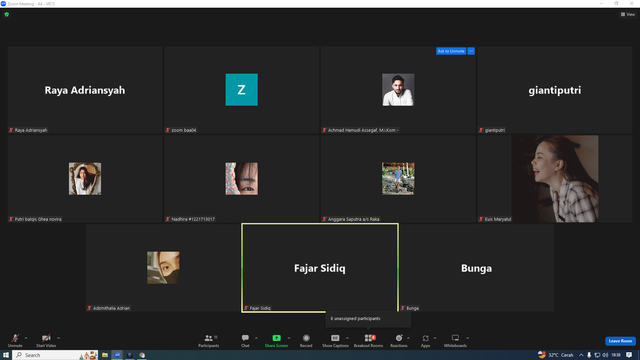
Task: Click the name label 'Euis Maryatul'
Action: 495,219
